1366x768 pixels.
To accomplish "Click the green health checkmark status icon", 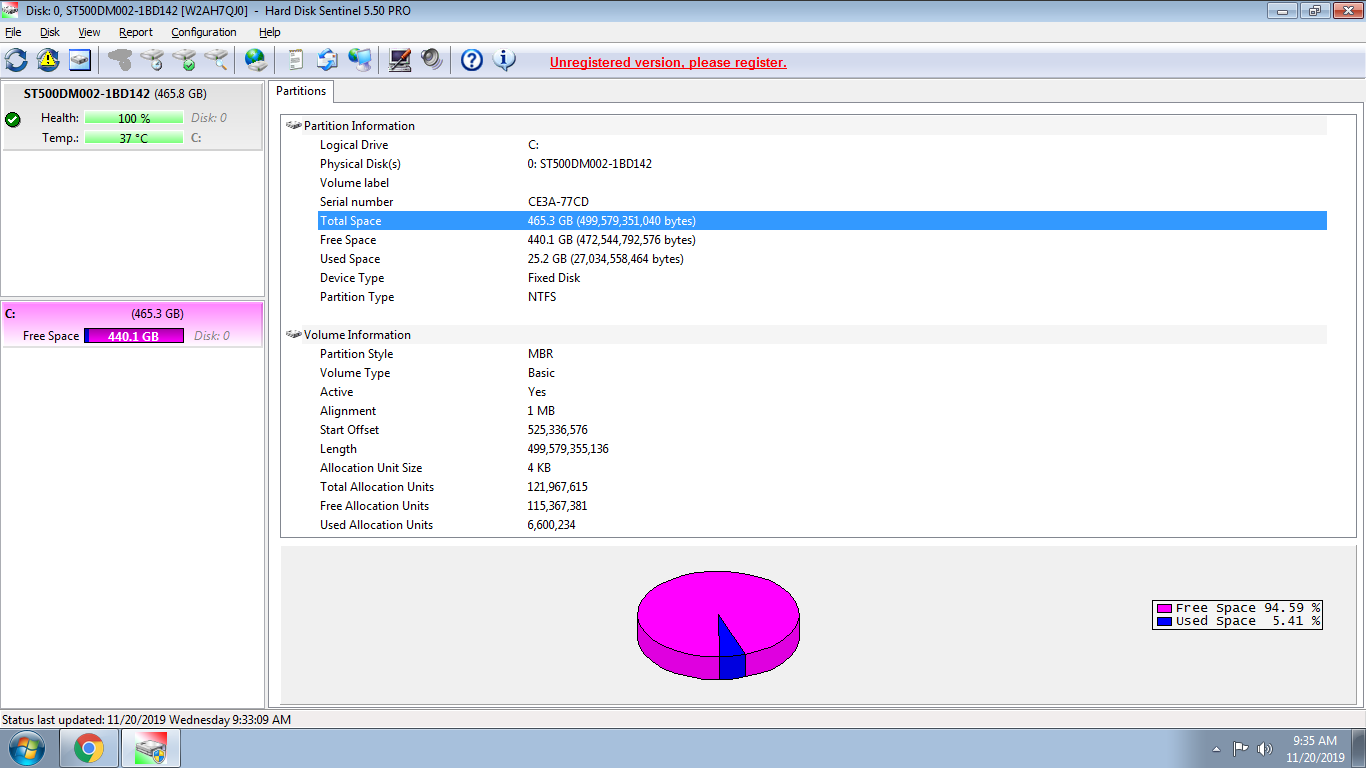I will 13,120.
